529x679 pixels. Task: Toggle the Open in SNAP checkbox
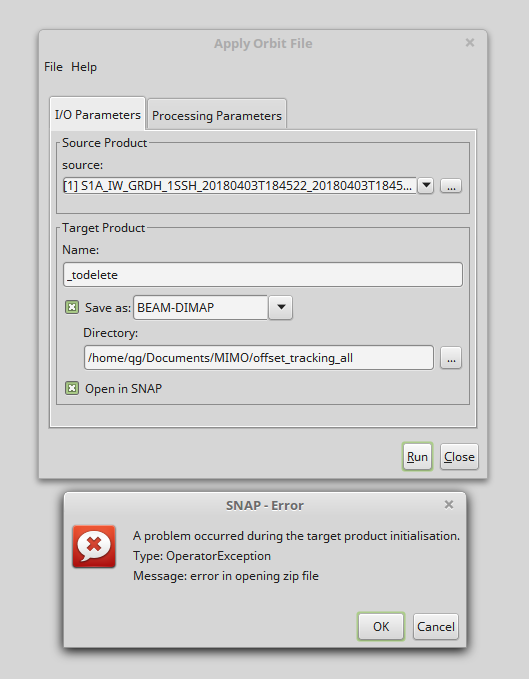pyautogui.click(x=72, y=388)
